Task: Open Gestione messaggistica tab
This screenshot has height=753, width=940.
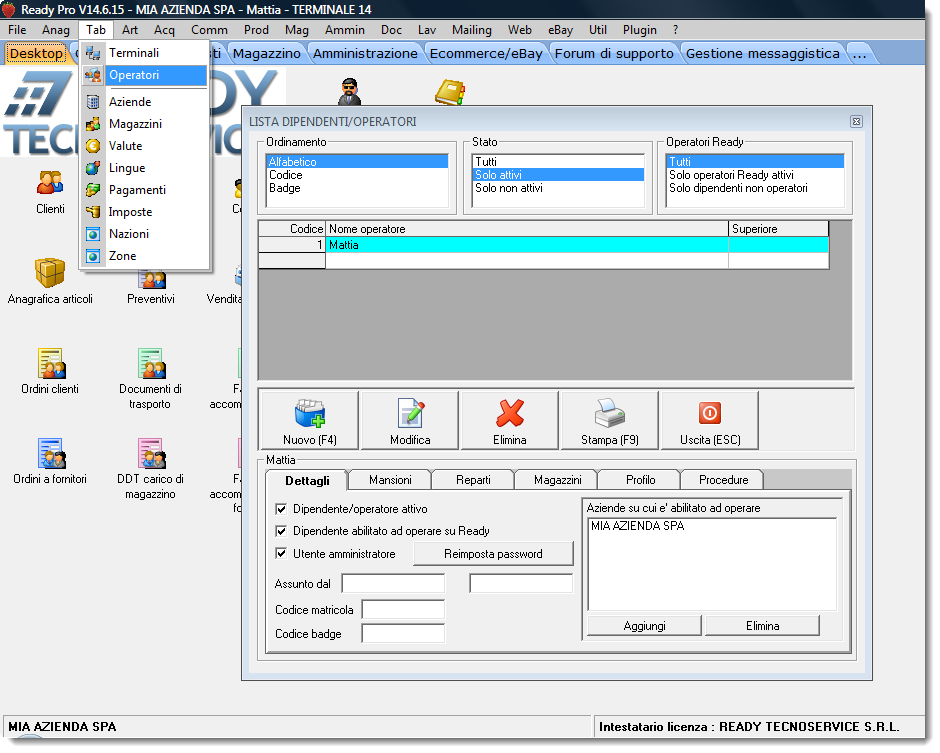Action: 763,54
